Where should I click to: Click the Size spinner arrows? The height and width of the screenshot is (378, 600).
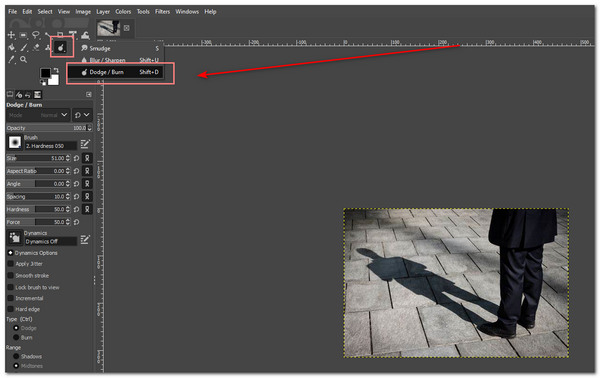click(68, 158)
